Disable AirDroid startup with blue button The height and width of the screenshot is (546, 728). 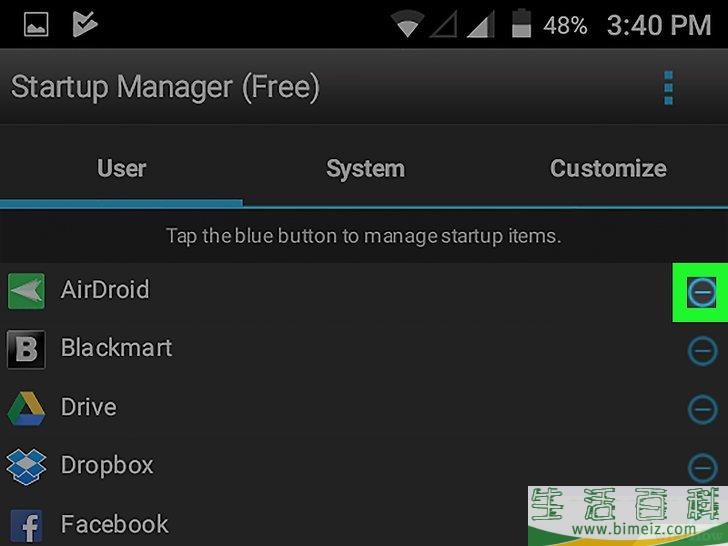tap(702, 292)
